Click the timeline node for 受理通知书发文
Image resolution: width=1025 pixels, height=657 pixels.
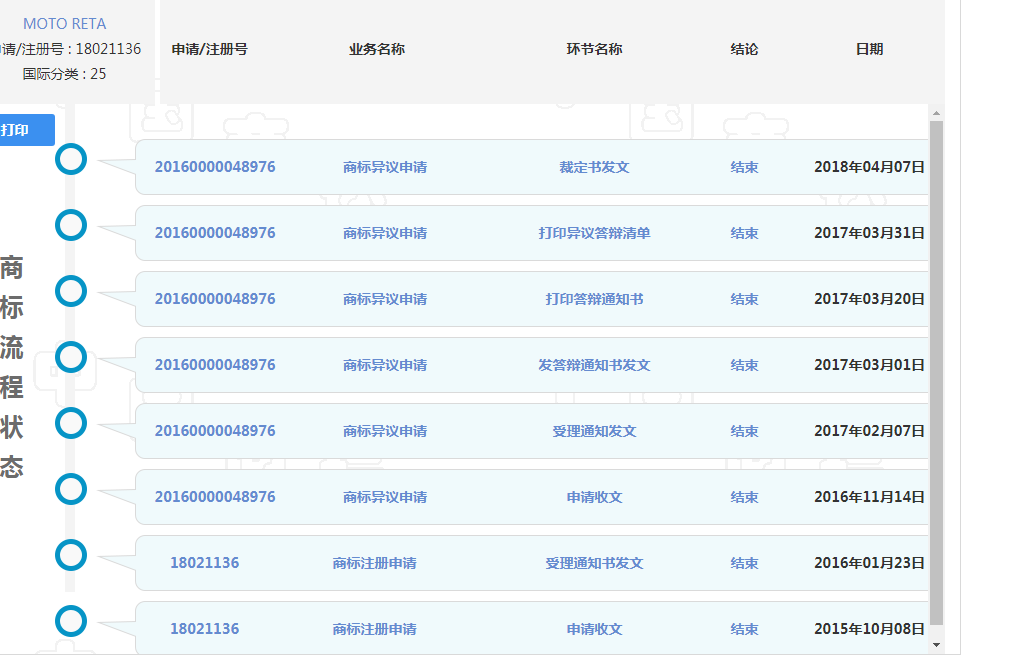pos(71,555)
